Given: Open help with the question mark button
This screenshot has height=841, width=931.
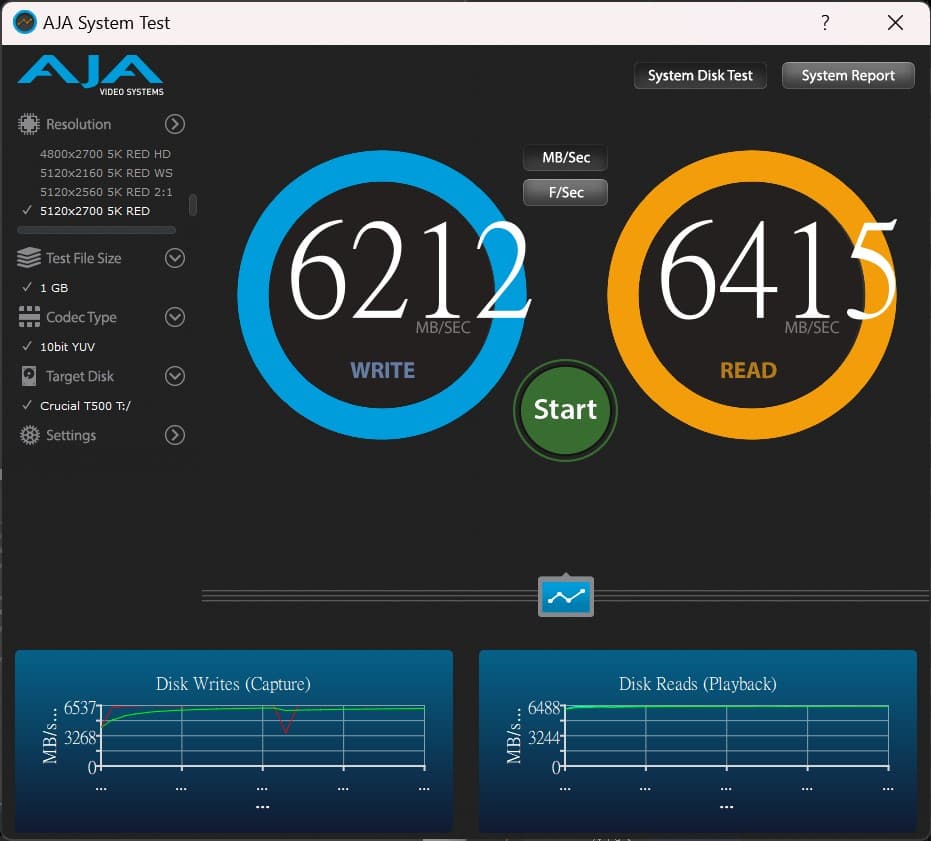Looking at the screenshot, I should (825, 23).
